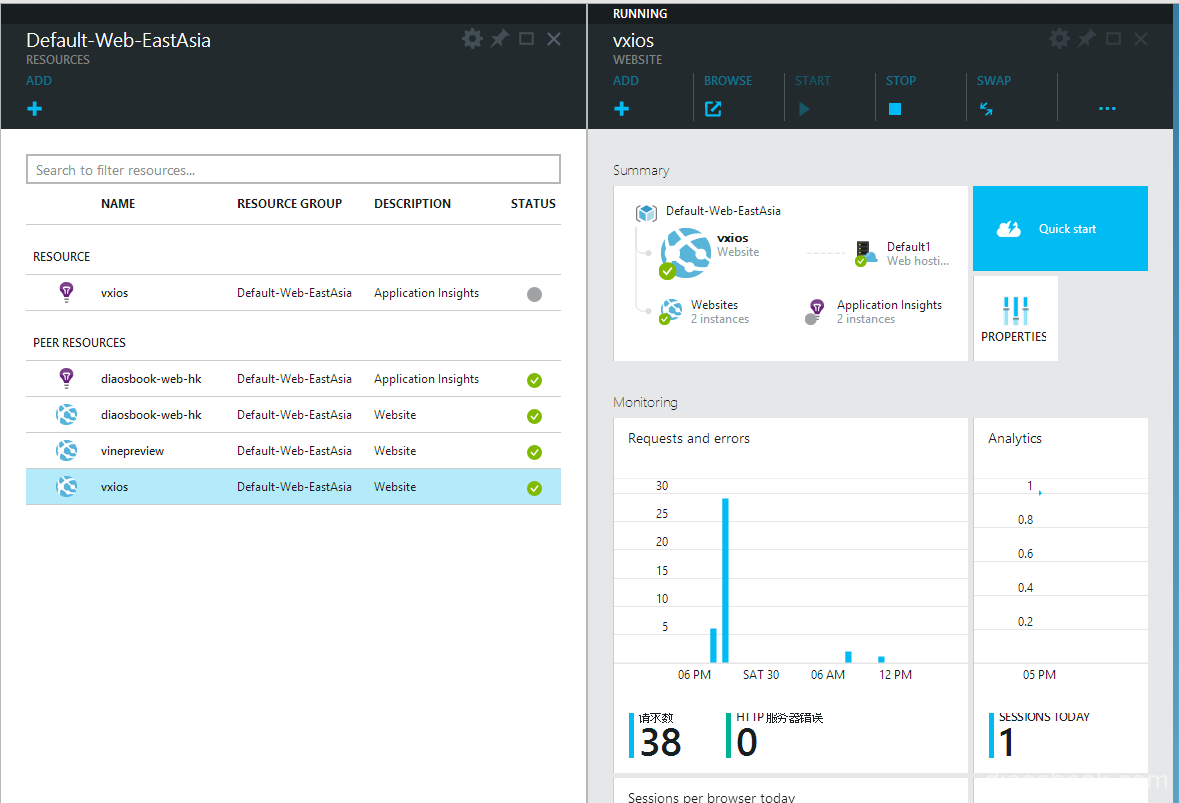Click the plus icon under ADD in Default-Web-EastAsia blade

pos(35,109)
